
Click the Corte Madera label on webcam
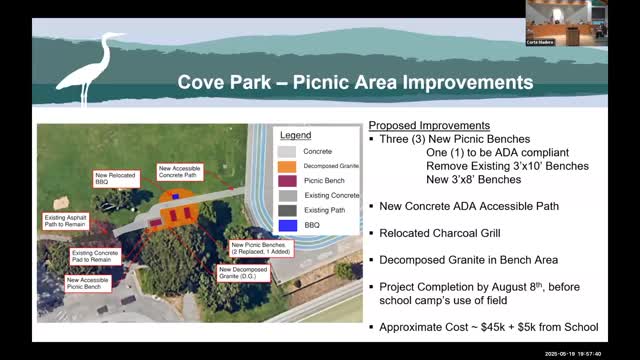coord(540,42)
